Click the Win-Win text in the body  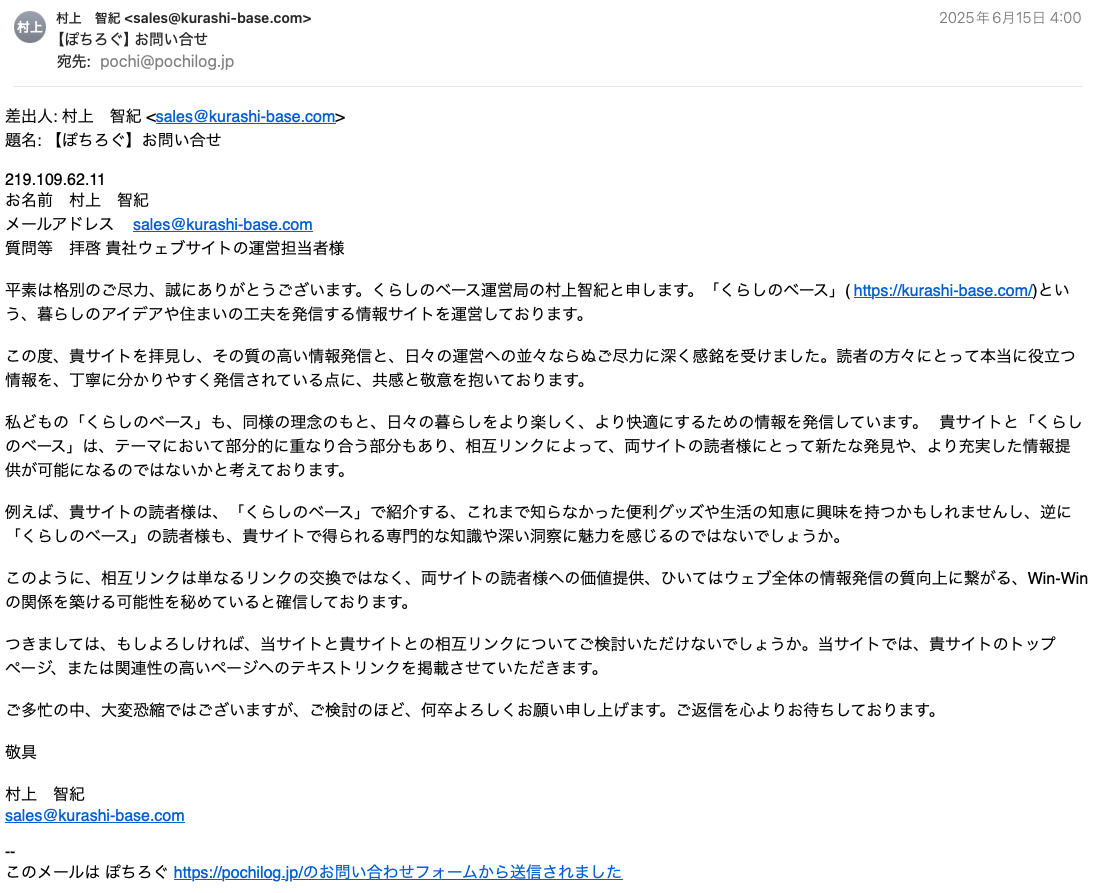1057,578
